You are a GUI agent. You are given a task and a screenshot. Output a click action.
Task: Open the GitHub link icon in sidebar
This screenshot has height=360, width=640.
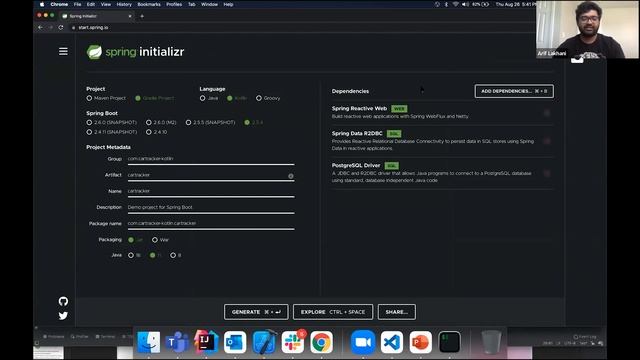pyautogui.click(x=63, y=301)
